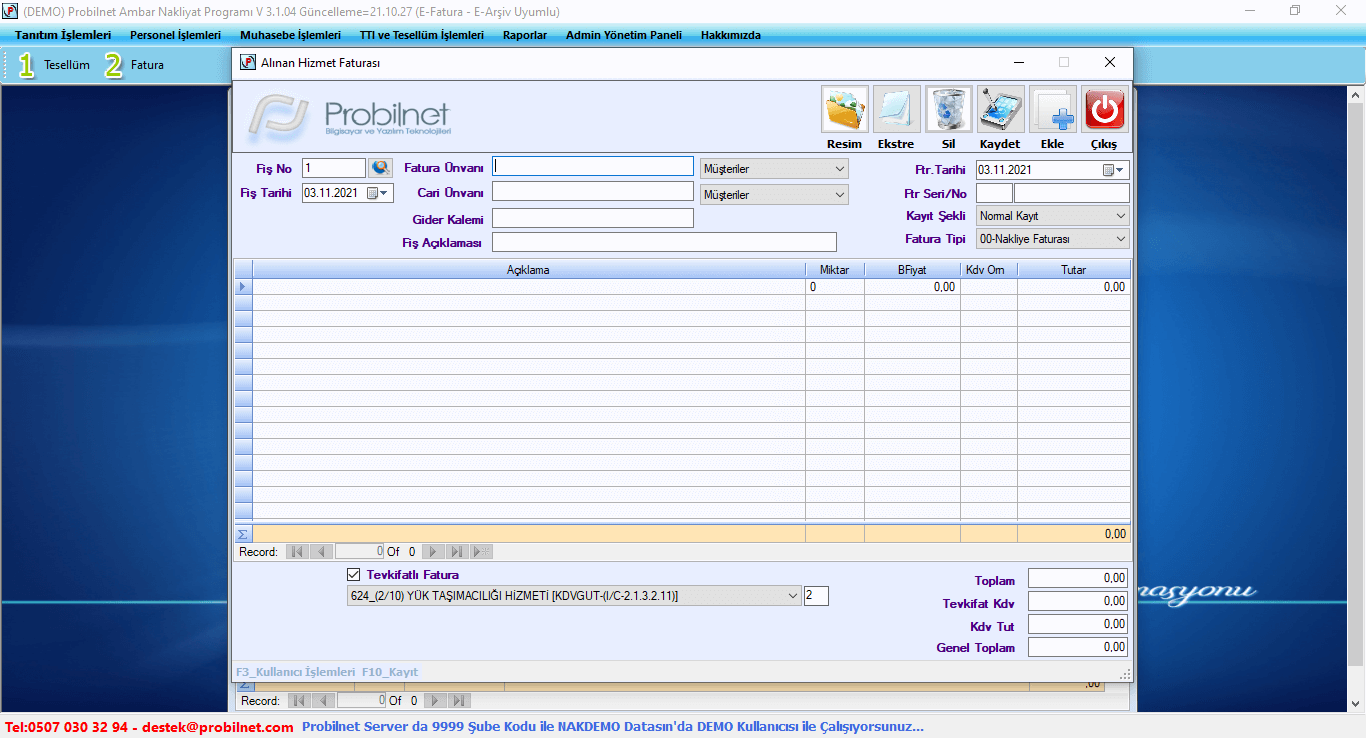
Task: Click the Resim picture folder icon
Action: (844, 110)
